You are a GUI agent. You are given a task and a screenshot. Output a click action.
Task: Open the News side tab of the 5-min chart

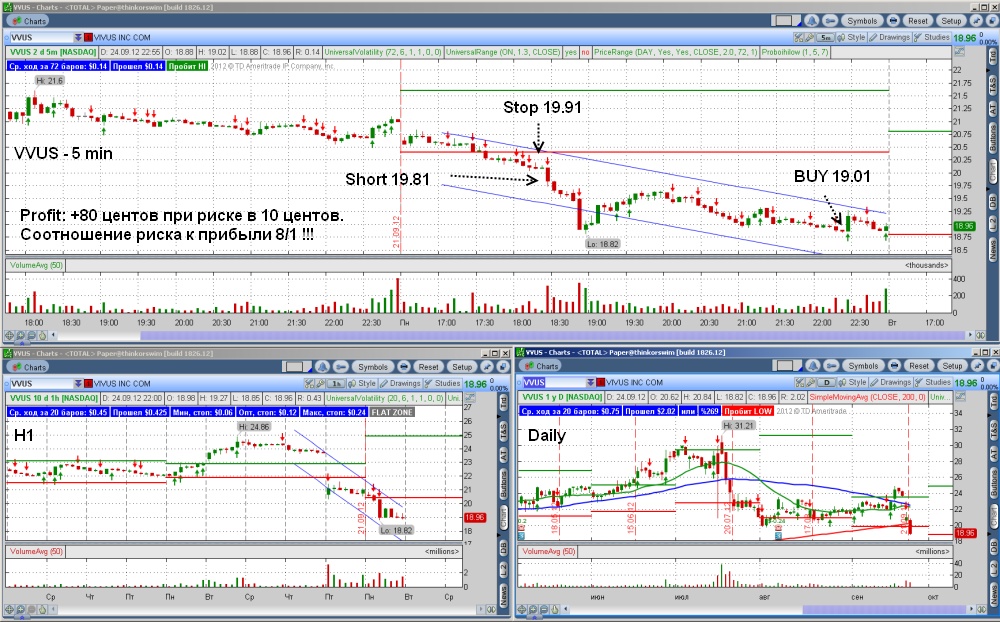point(993,249)
